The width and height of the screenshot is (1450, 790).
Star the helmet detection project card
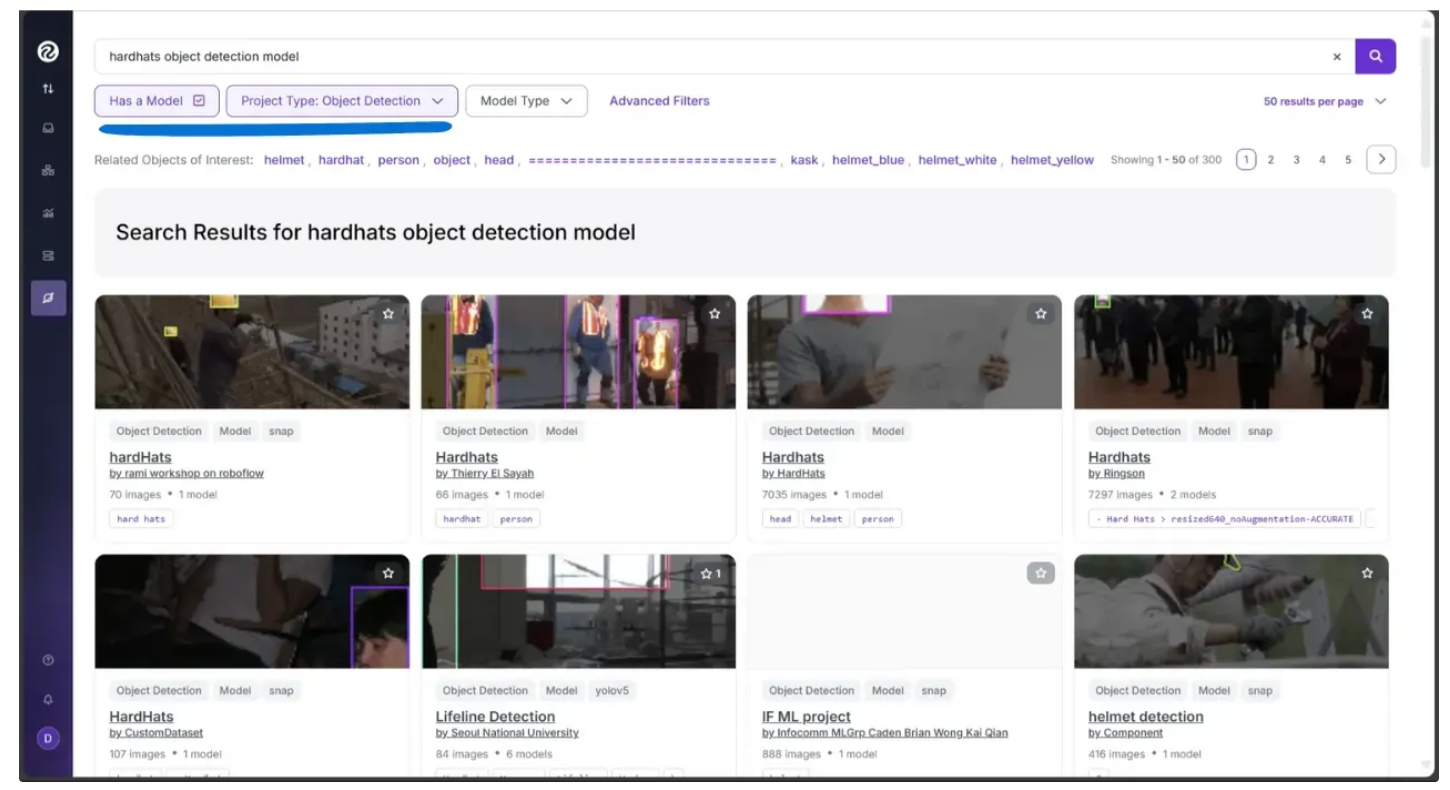coord(1367,573)
